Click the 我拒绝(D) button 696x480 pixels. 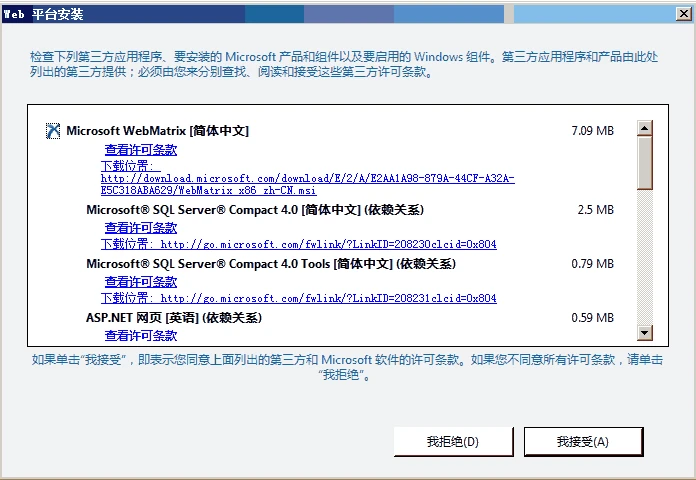453,442
